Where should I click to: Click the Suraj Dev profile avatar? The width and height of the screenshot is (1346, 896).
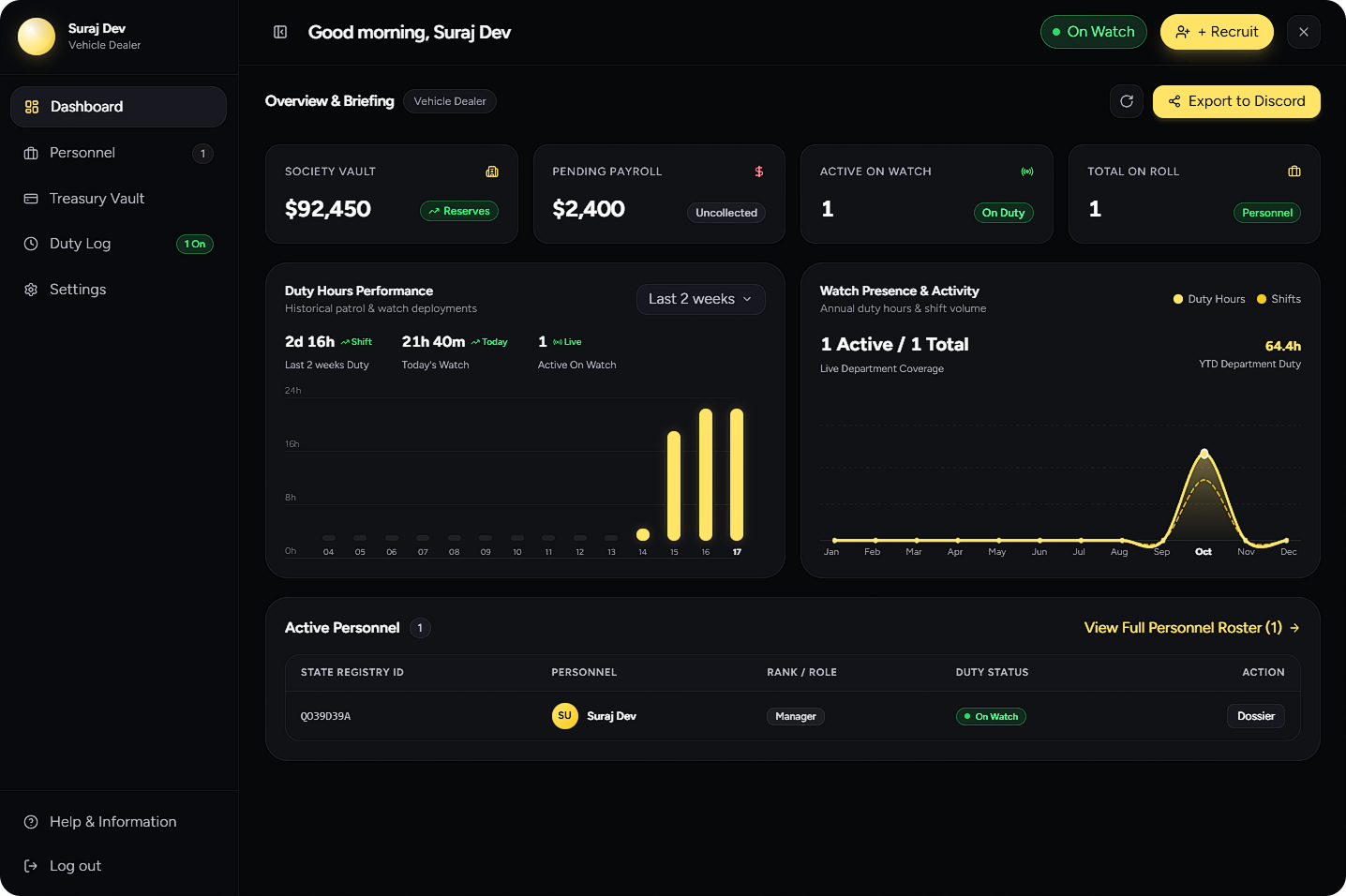(37, 37)
